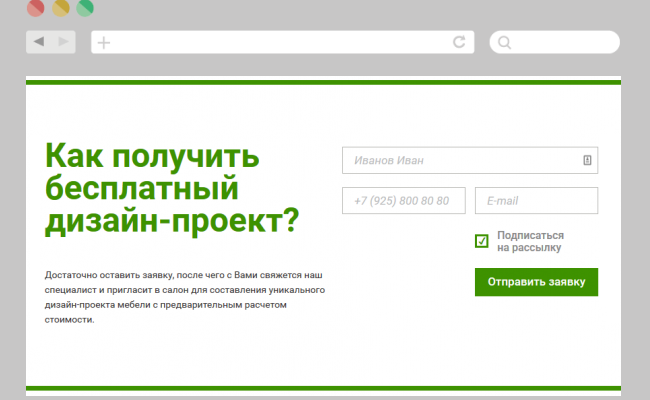This screenshot has width=650, height=400.
Task: Click the contact card icon in the name field
Action: pos(587,160)
